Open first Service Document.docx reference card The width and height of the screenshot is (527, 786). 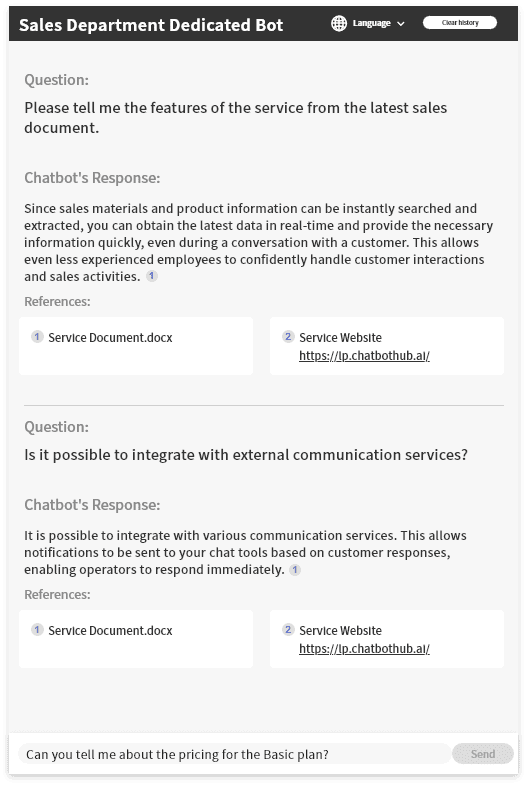tap(136, 346)
